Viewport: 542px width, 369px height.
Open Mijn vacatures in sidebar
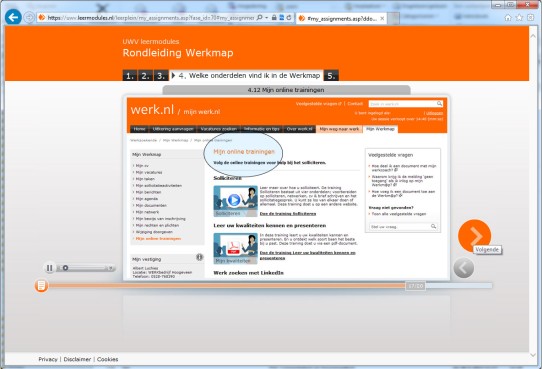pyautogui.click(x=149, y=172)
